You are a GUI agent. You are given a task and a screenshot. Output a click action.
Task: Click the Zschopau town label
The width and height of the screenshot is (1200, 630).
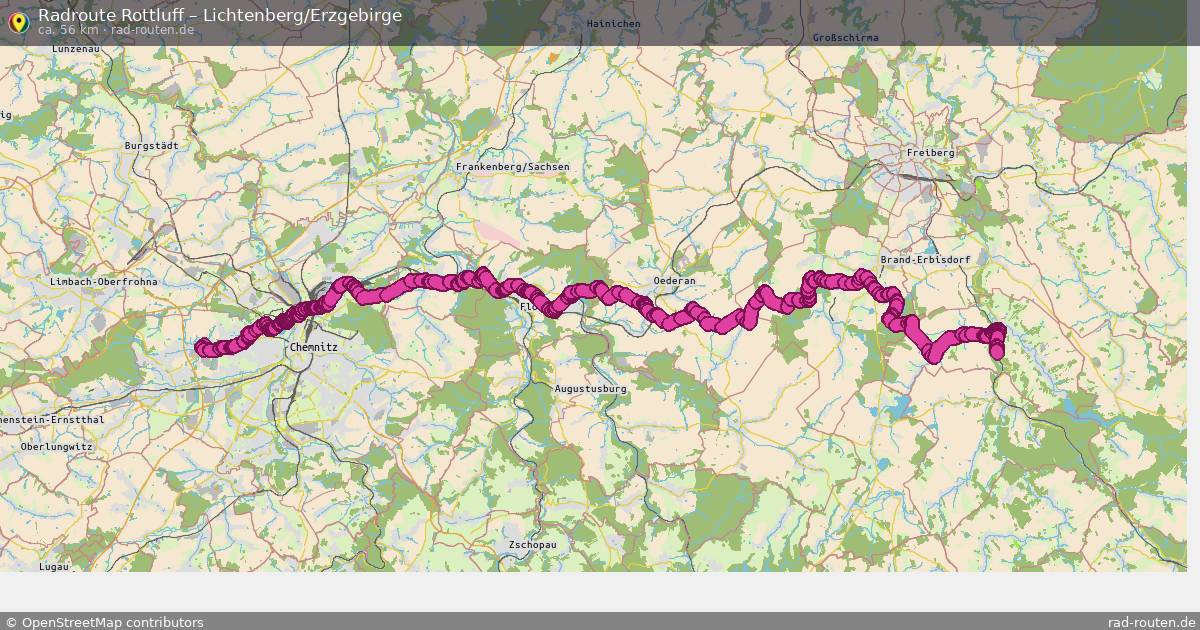pos(532,545)
